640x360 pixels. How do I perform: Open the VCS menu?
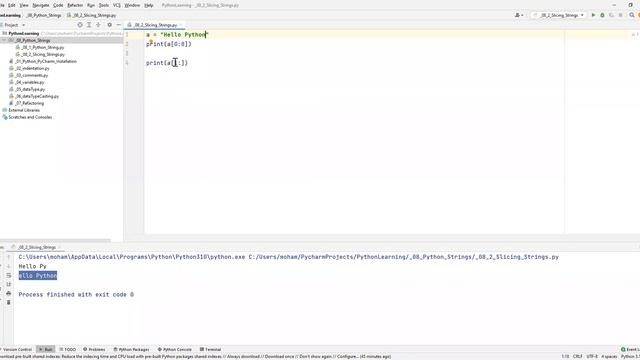tap(117, 5)
